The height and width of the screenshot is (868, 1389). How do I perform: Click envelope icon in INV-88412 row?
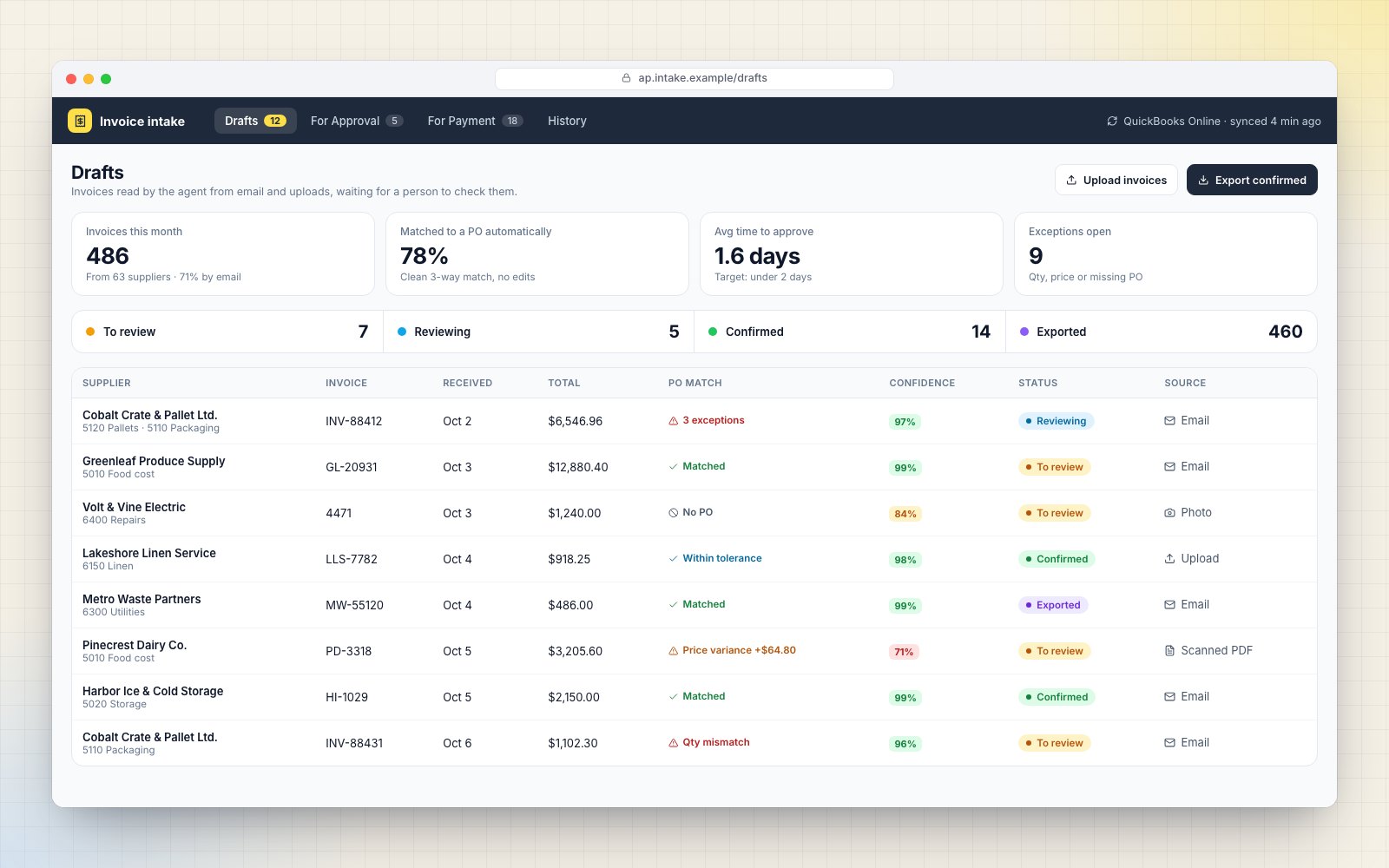tap(1169, 421)
